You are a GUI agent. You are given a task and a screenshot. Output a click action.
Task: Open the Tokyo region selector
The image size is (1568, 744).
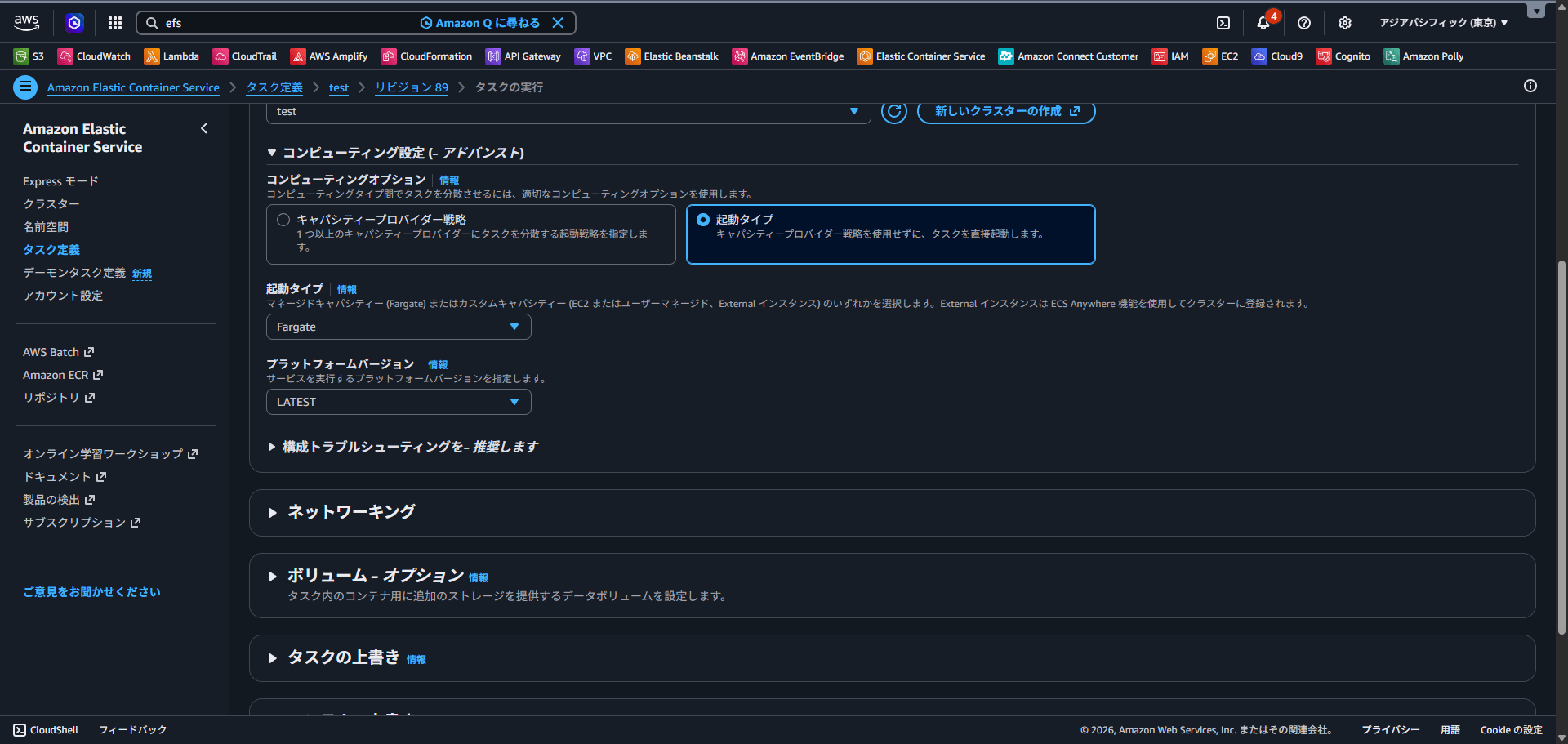pyautogui.click(x=1444, y=23)
